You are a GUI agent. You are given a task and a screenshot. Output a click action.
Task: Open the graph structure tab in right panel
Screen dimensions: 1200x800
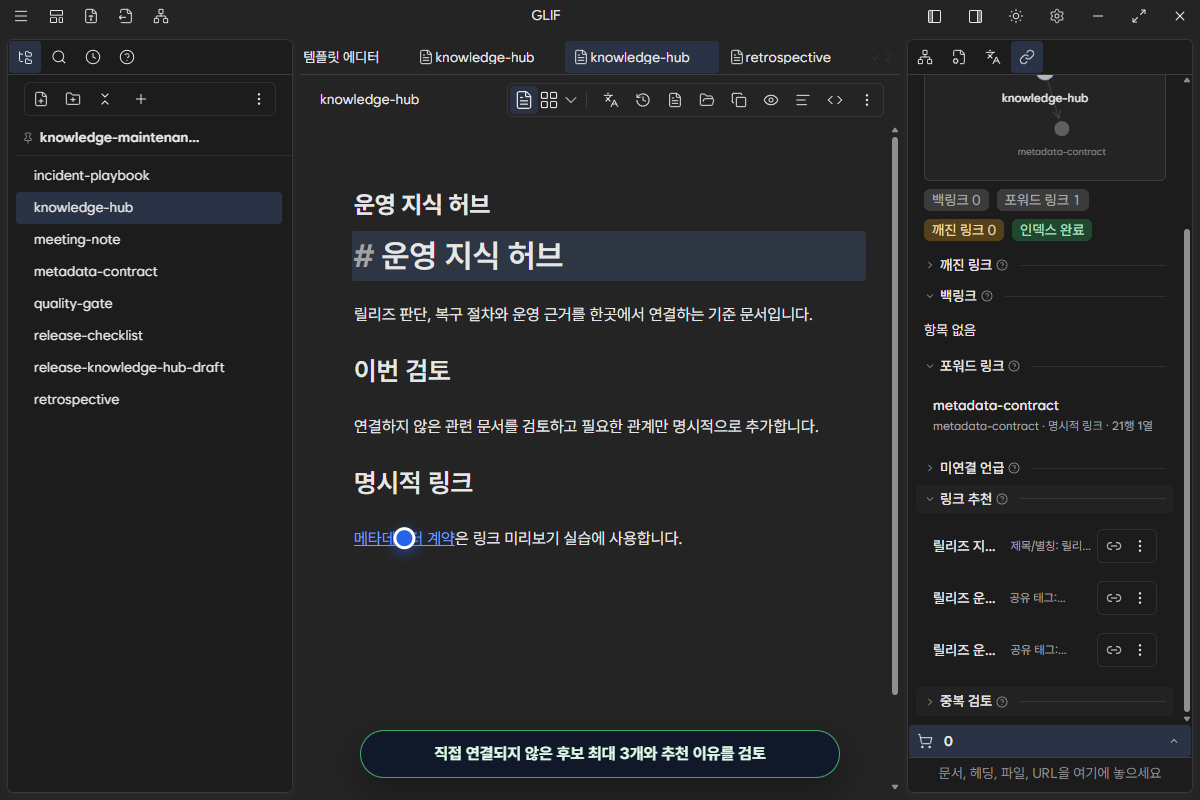925,57
